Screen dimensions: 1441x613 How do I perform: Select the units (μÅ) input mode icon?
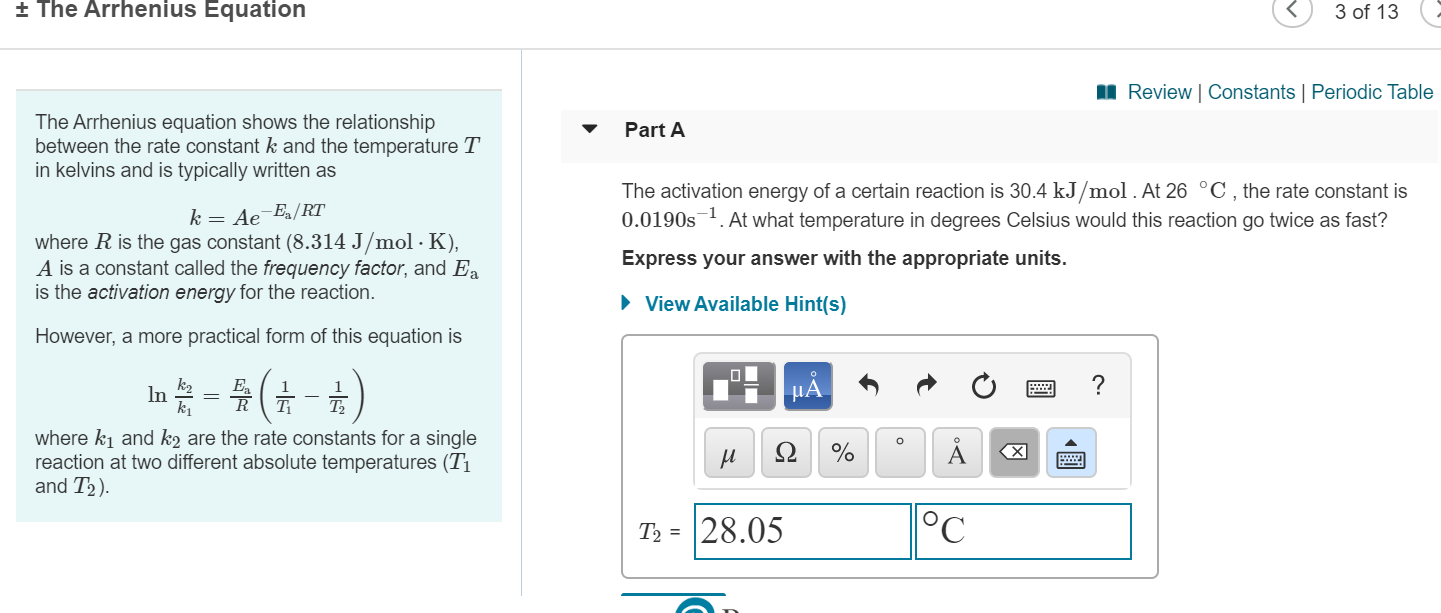[805, 385]
